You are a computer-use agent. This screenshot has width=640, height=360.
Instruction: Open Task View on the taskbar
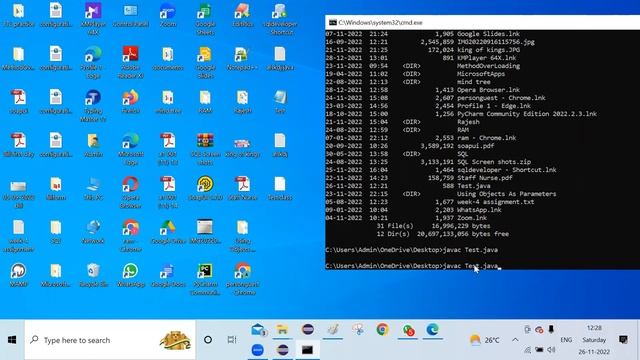[x=231, y=340]
